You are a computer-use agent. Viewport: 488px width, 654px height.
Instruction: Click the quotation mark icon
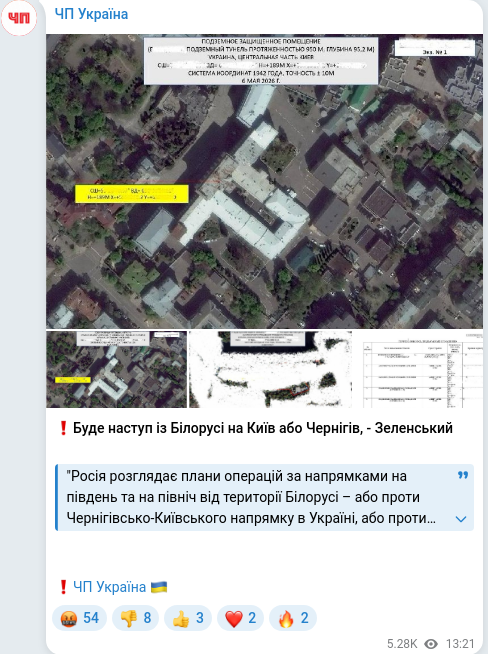tap(463, 475)
